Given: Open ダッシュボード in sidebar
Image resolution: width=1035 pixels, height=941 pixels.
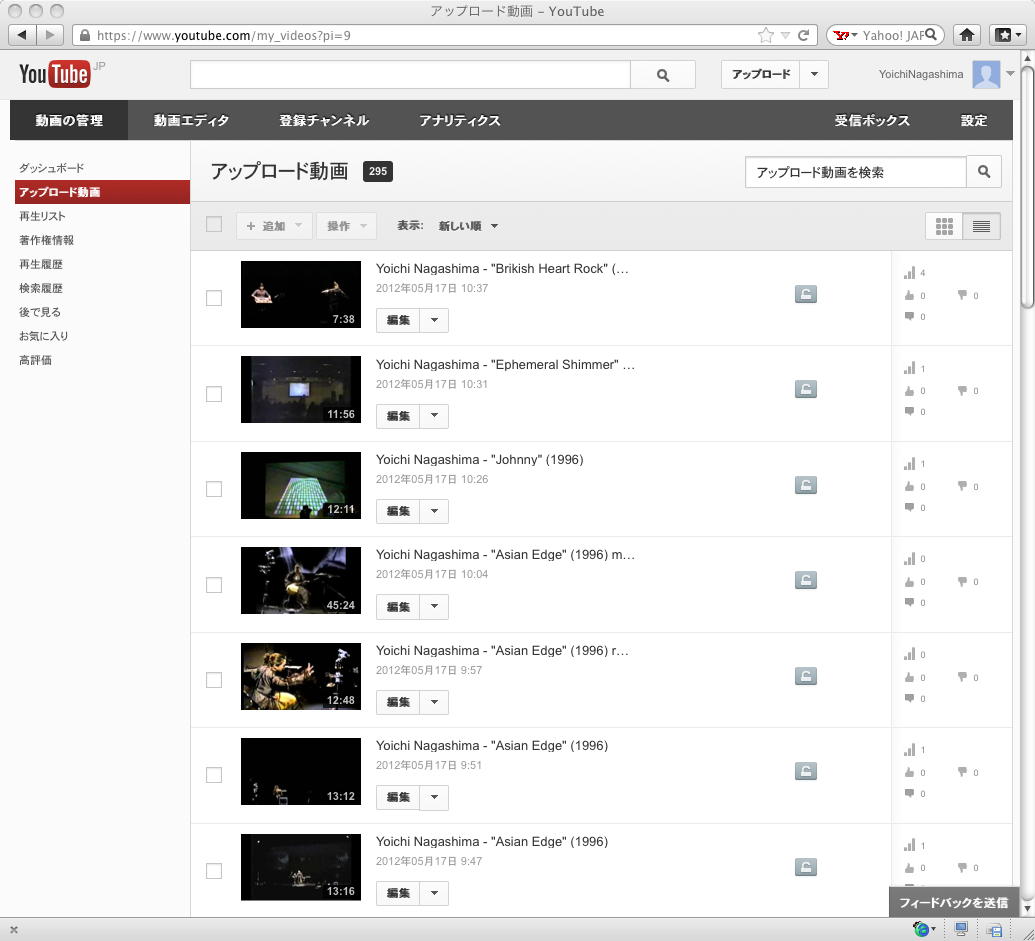Looking at the screenshot, I should [51, 168].
